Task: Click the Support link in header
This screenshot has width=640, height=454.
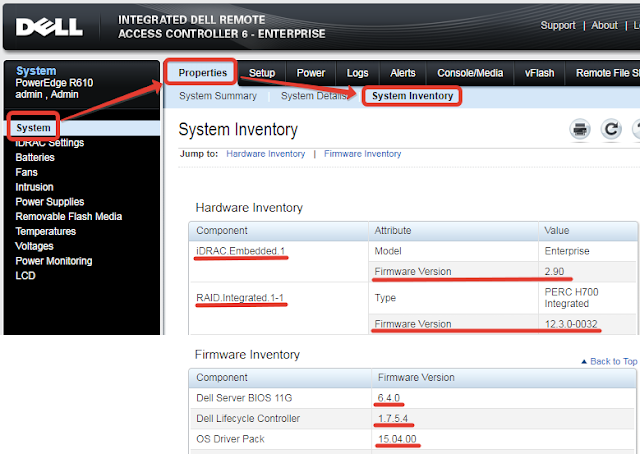Action: (558, 25)
